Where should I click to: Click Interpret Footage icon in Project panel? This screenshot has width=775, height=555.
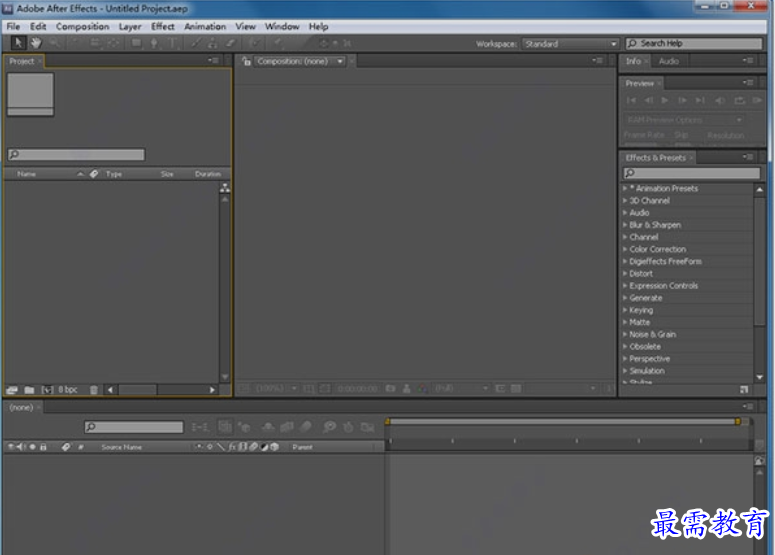[12, 390]
